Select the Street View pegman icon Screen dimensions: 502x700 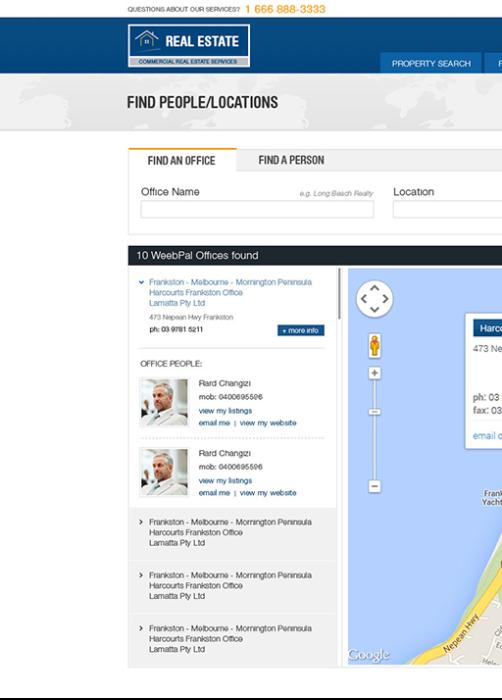(375, 345)
